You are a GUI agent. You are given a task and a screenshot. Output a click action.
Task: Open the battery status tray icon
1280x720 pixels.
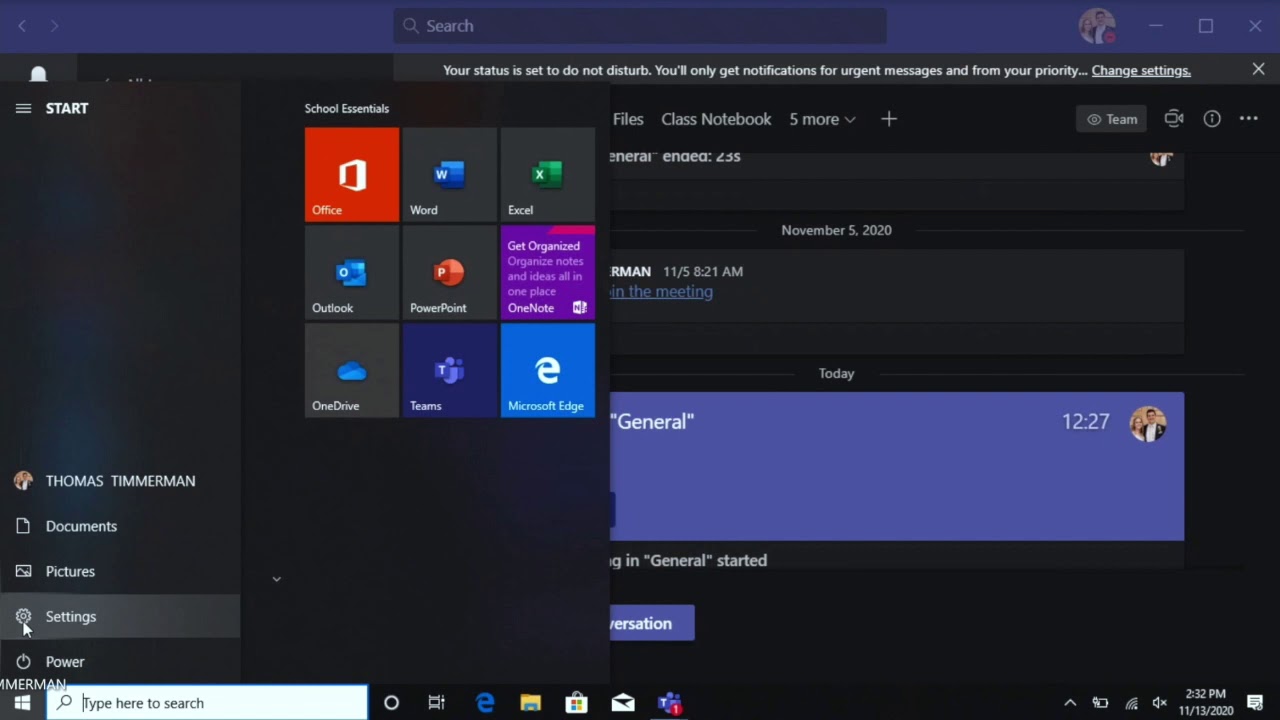1100,703
